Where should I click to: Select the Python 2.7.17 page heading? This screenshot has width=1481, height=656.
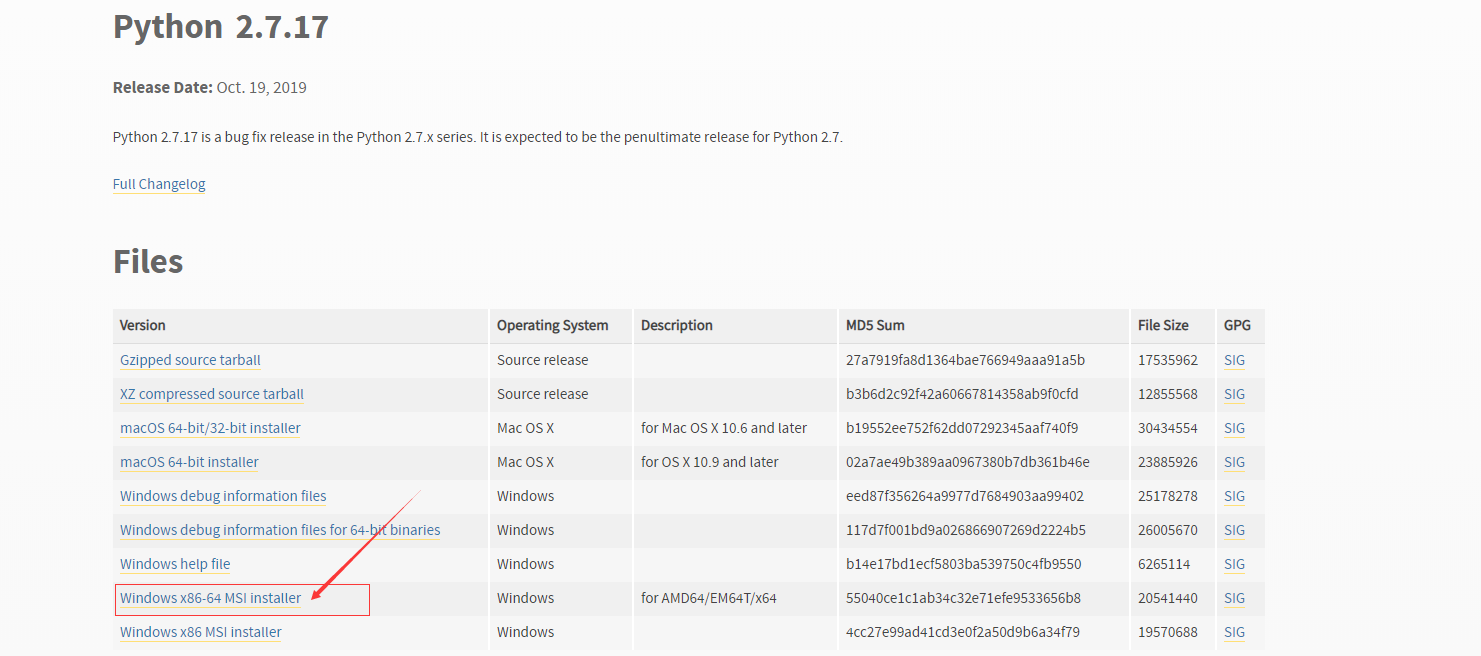click(x=221, y=27)
